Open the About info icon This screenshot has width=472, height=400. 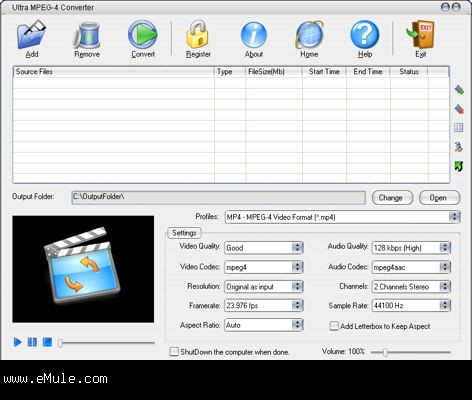(254, 35)
